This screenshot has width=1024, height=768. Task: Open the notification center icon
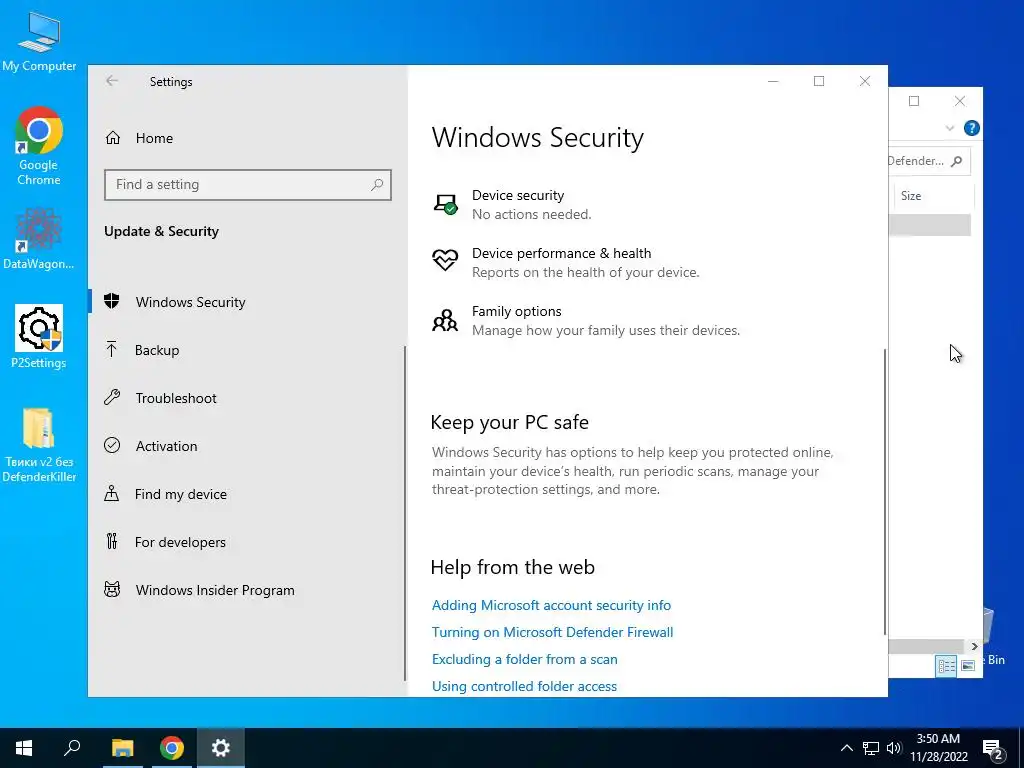993,750
